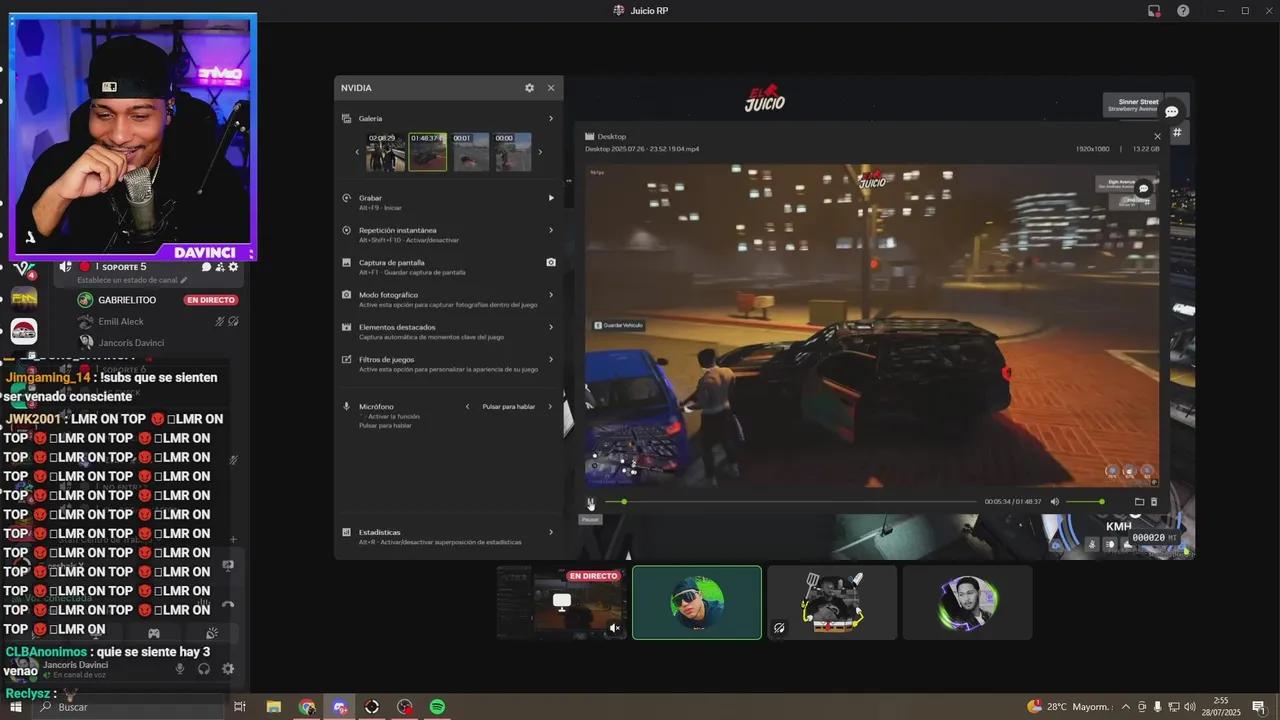Viewport: 1280px width, 720px height.
Task: Select gallery clip labeled 01:48:37
Action: 428,152
